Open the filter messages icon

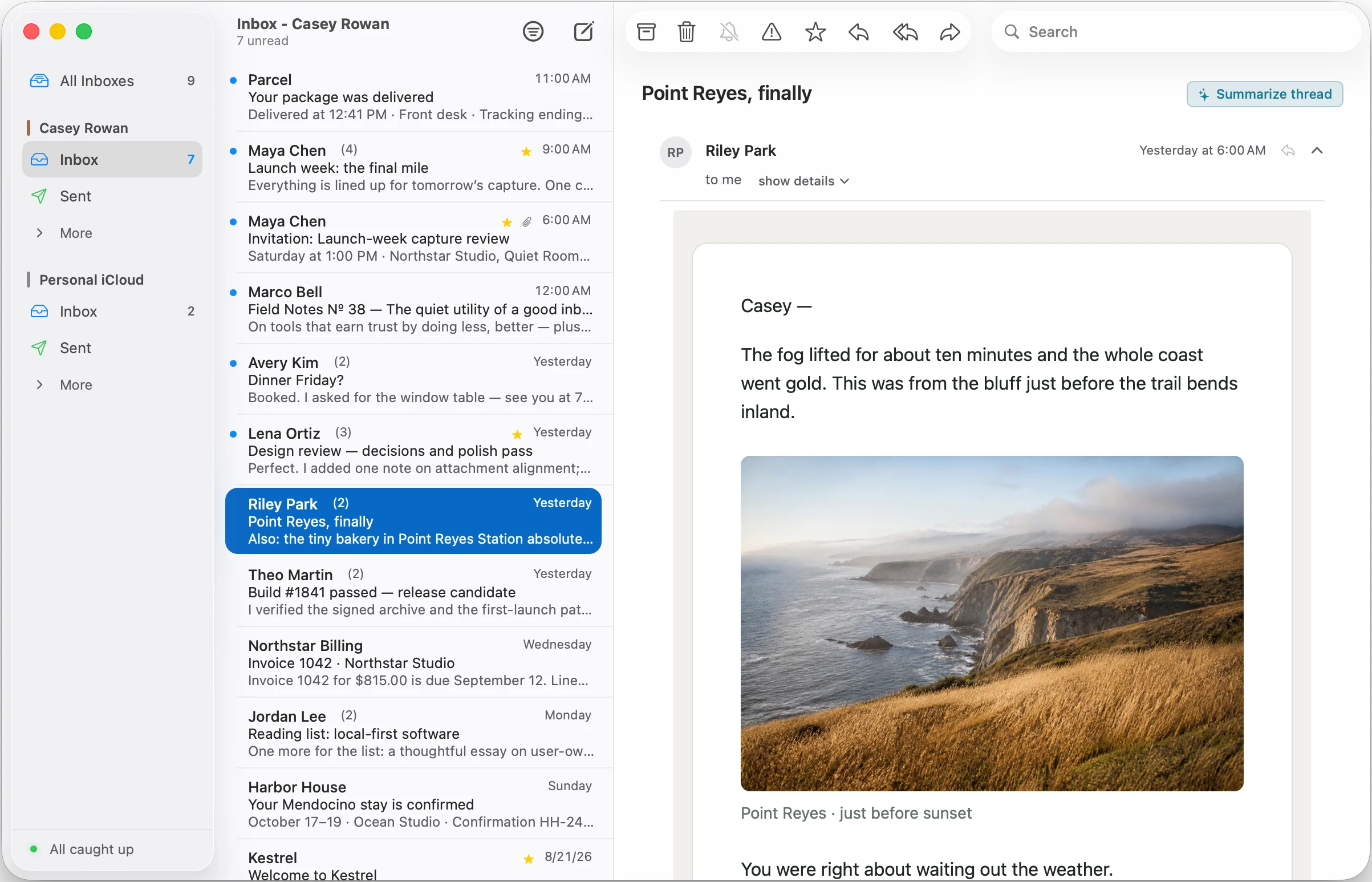tap(533, 31)
